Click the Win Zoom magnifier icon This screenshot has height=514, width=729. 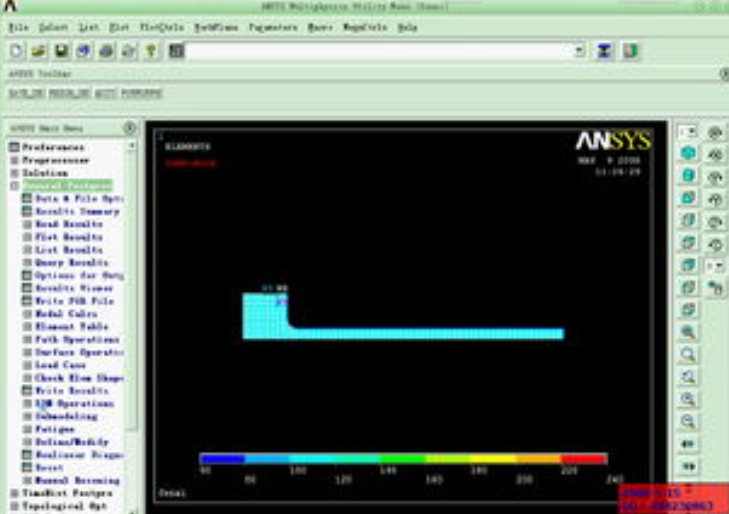pos(688,377)
